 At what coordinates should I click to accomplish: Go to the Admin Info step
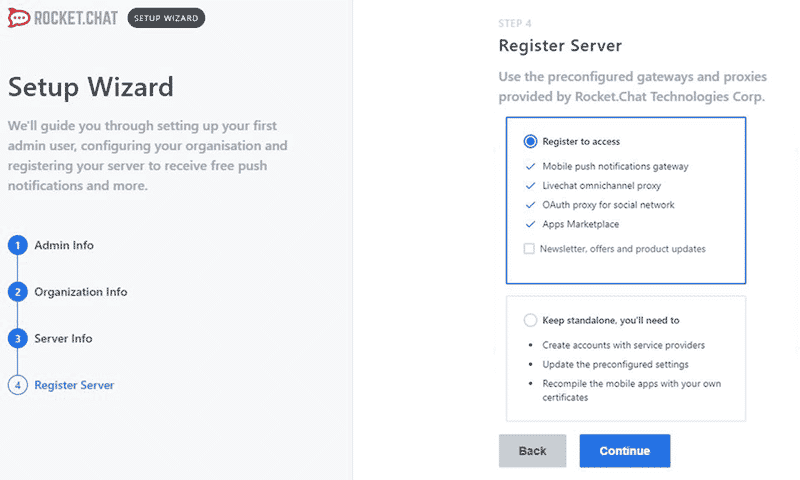pyautogui.click(x=64, y=245)
